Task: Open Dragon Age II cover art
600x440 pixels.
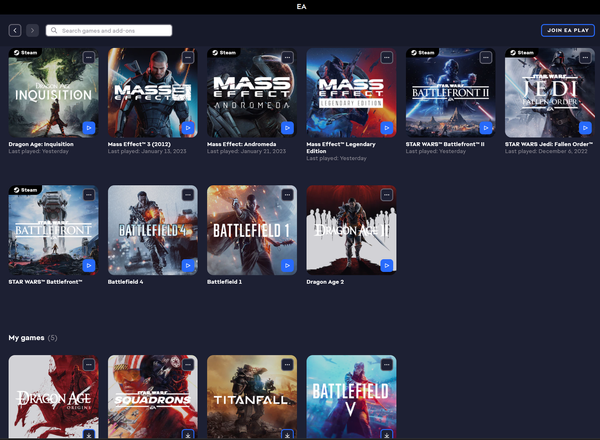Action: (351, 230)
